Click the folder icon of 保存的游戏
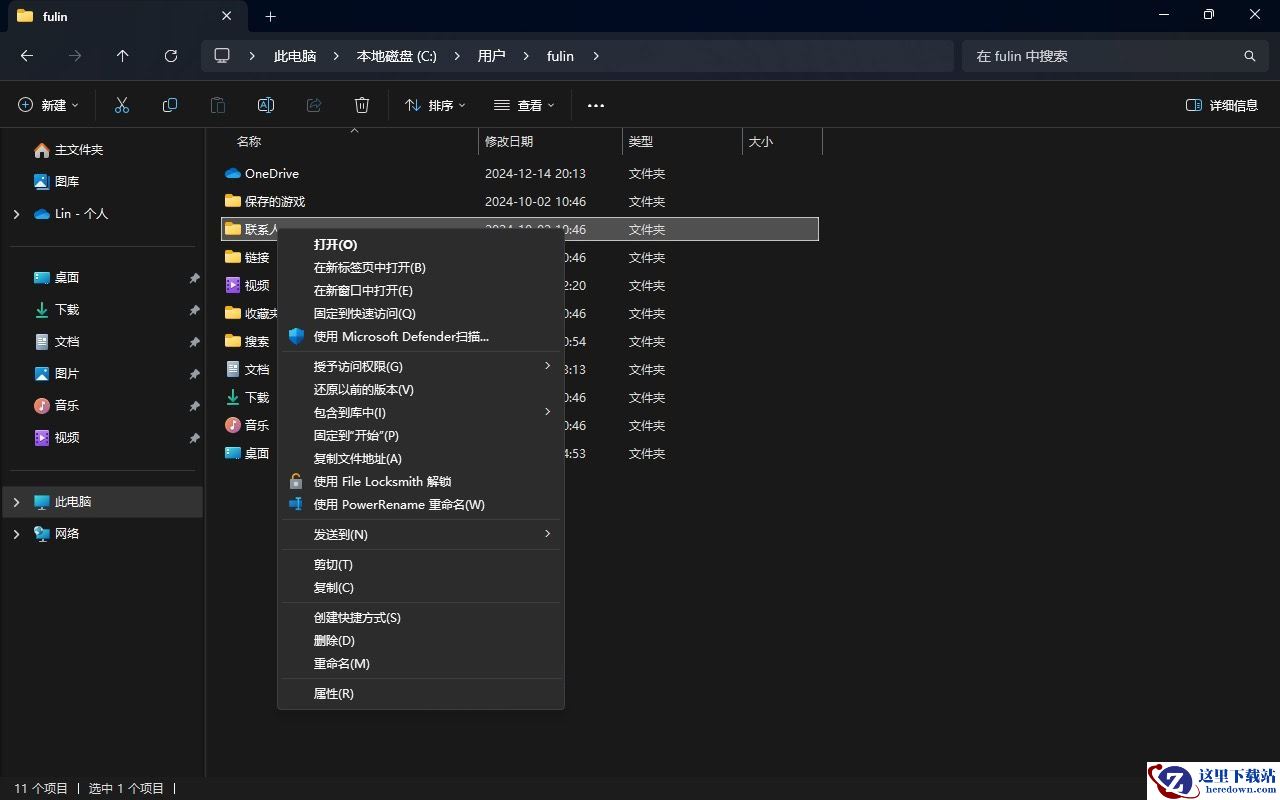This screenshot has width=1280, height=800. click(233, 201)
